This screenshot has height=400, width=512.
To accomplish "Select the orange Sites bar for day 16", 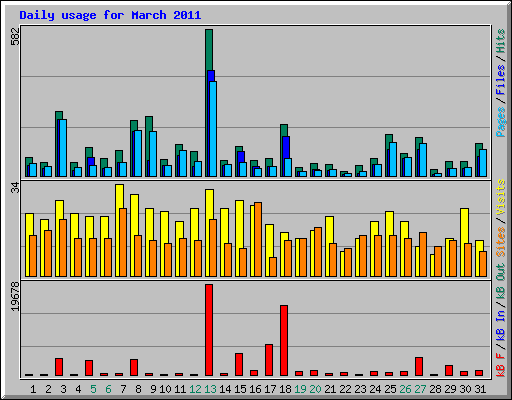I will click(x=258, y=239).
